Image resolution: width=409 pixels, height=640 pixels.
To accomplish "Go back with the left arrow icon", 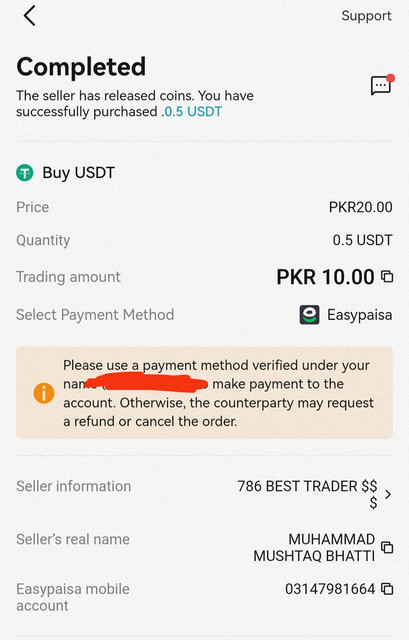I will [x=29, y=16].
